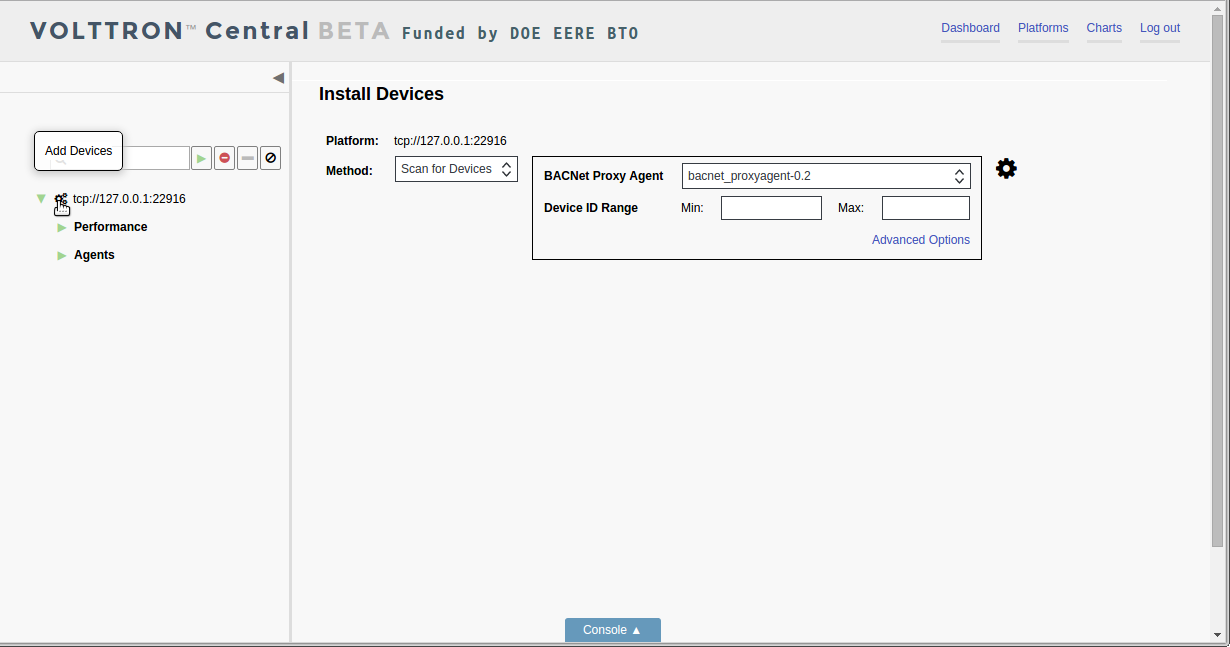The height and width of the screenshot is (647, 1230).
Task: Select the Agents tree label
Action: point(94,255)
